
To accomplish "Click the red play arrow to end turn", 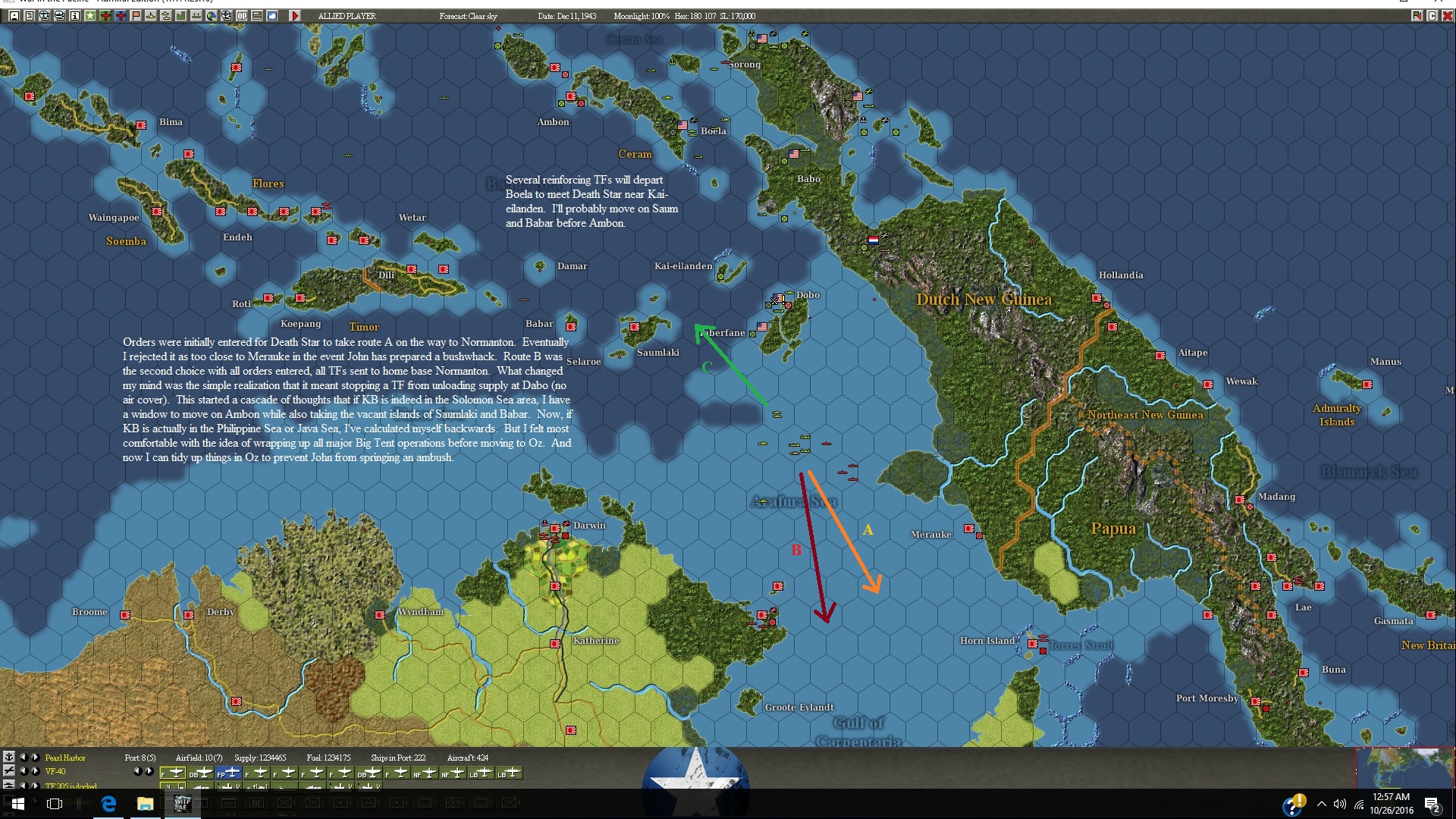I will point(295,16).
